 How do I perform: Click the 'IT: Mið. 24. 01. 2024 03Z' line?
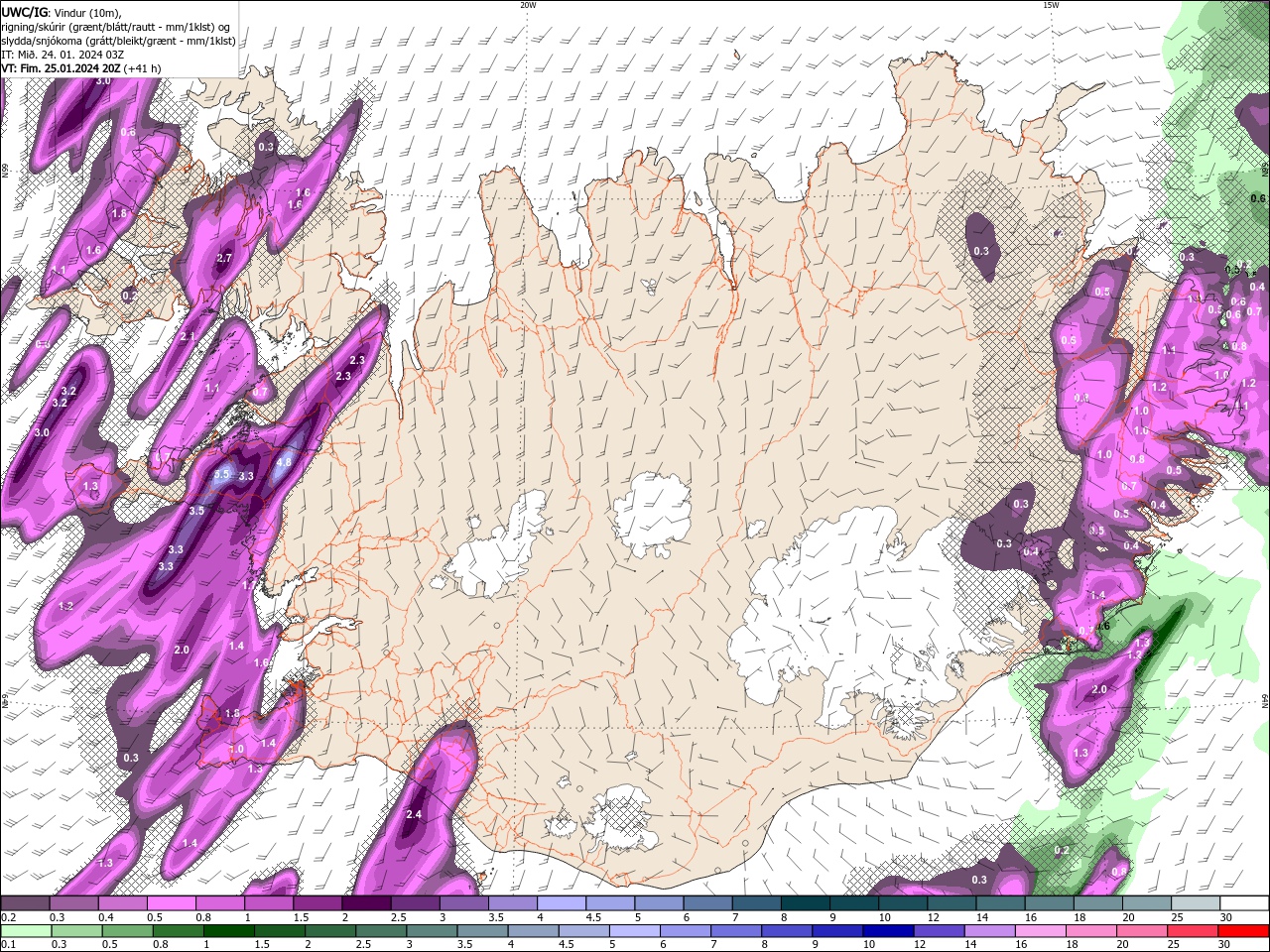click(x=63, y=55)
